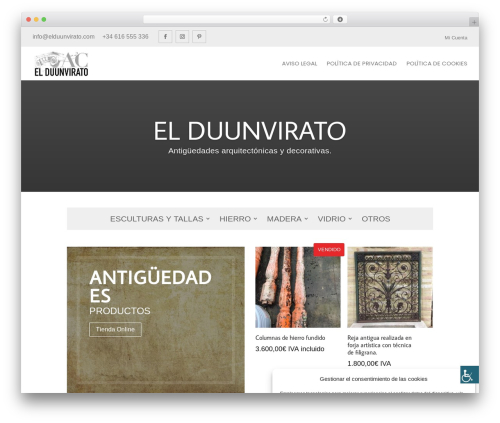The height and width of the screenshot is (423, 500).
Task: Click the EL DUUNVIRATO hero heading
Action: pos(250,131)
